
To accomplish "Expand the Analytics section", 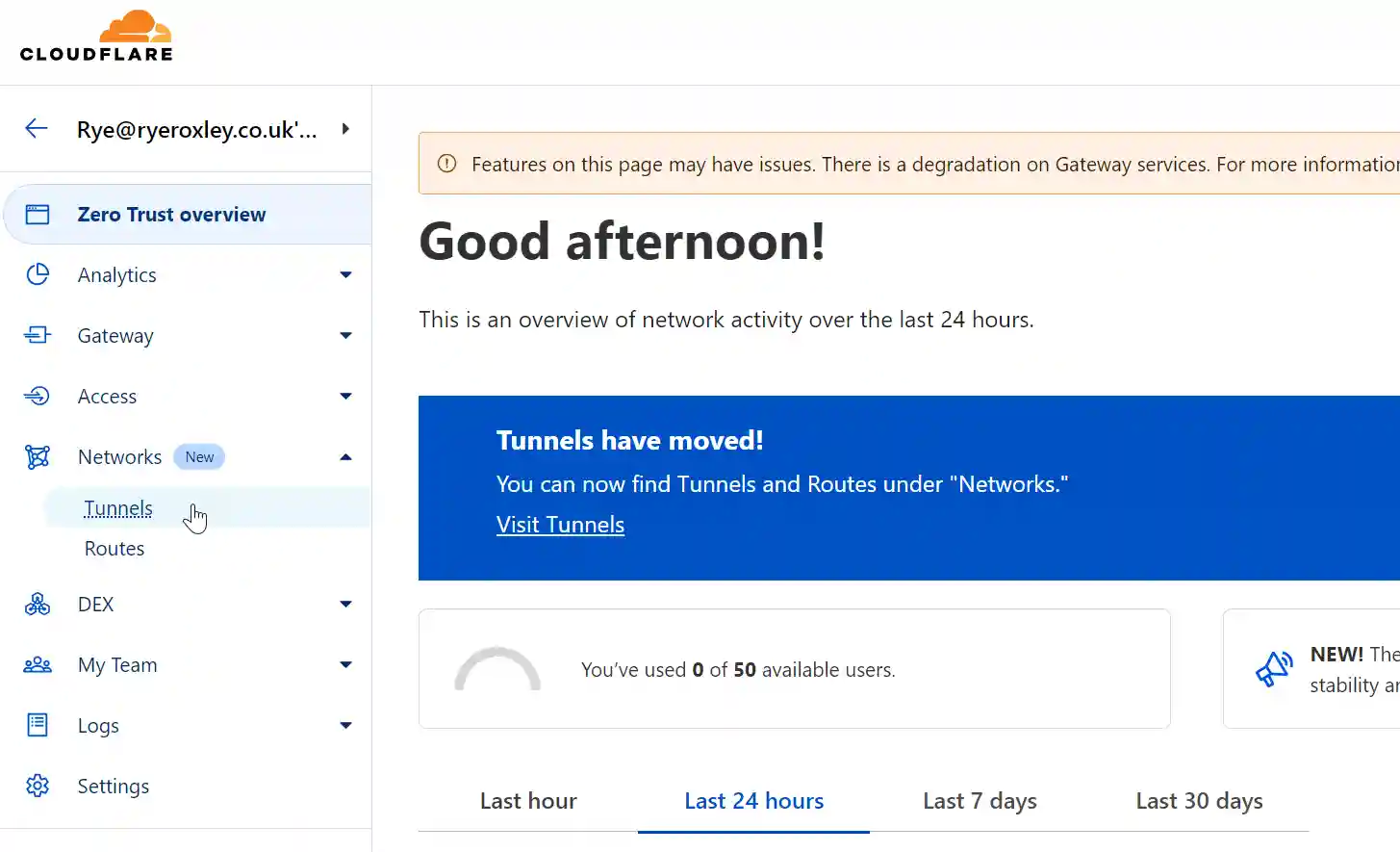I will click(345, 274).
